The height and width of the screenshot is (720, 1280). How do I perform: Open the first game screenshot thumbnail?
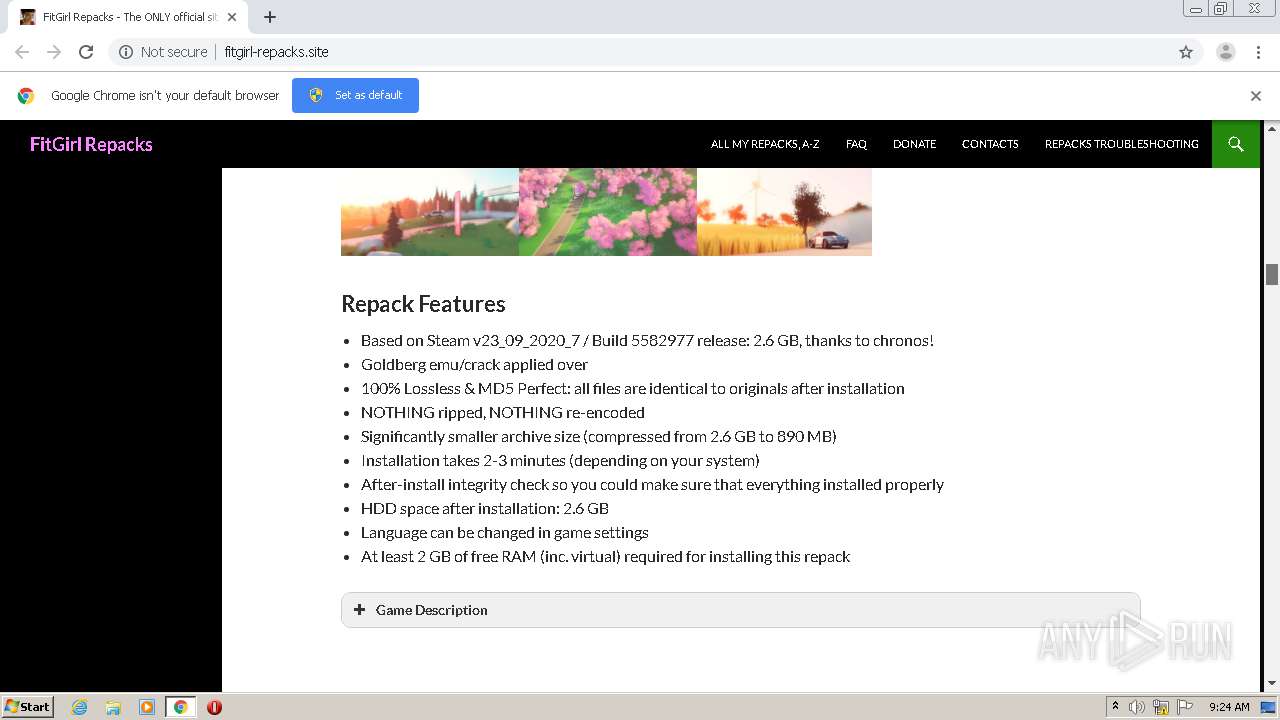pos(429,211)
